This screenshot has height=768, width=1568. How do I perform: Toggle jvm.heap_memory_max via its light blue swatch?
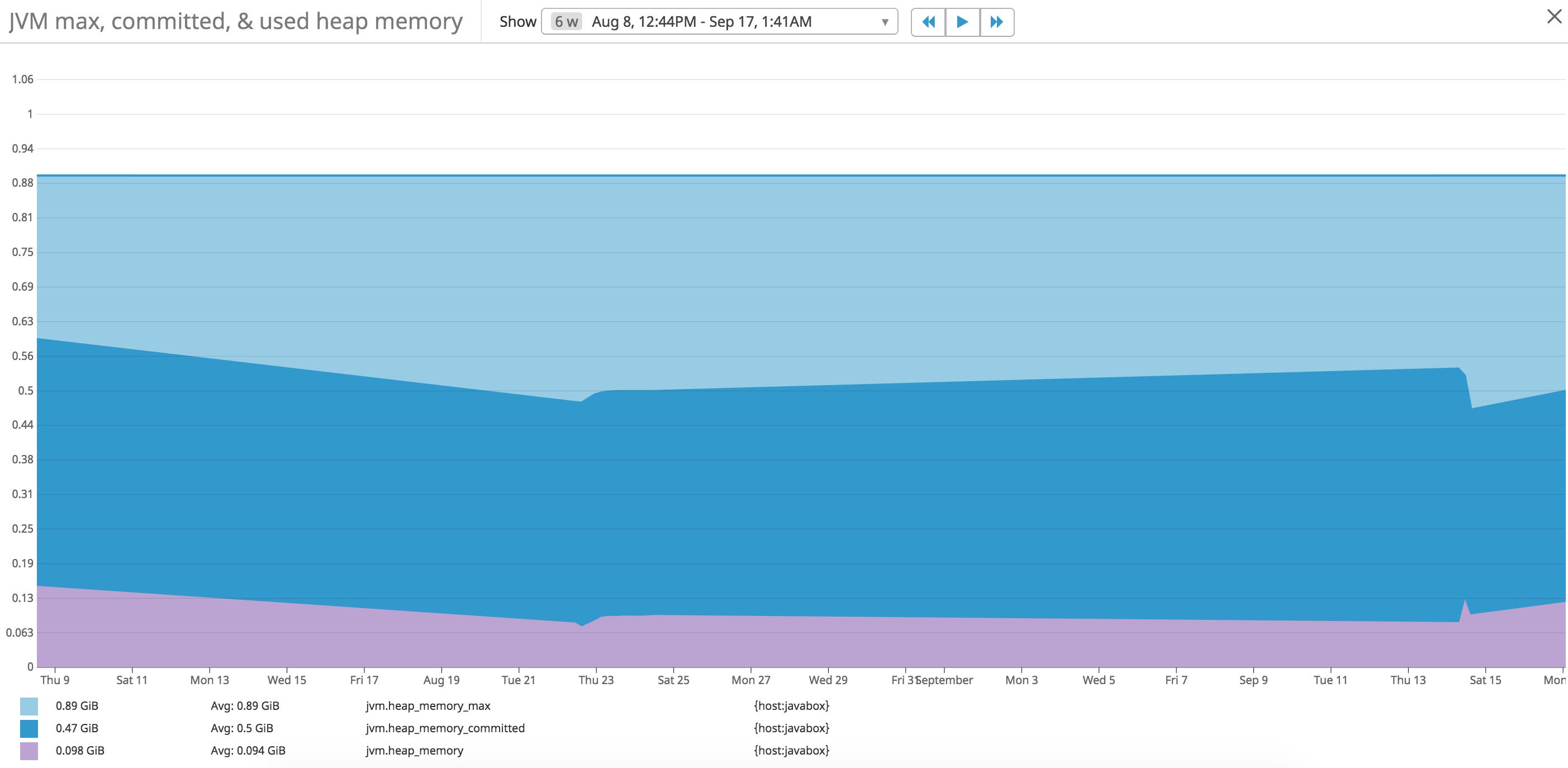29,706
